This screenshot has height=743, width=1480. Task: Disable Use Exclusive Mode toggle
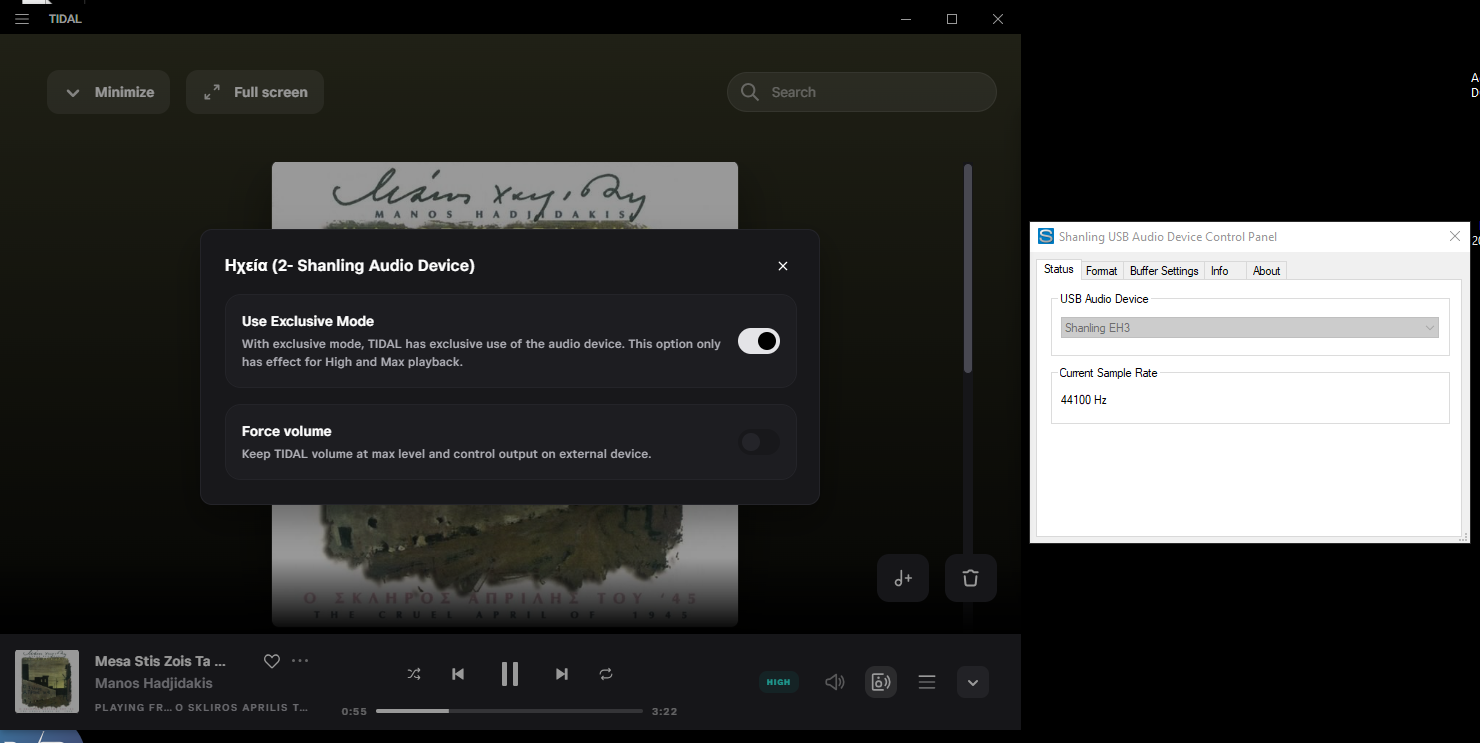pyautogui.click(x=759, y=341)
